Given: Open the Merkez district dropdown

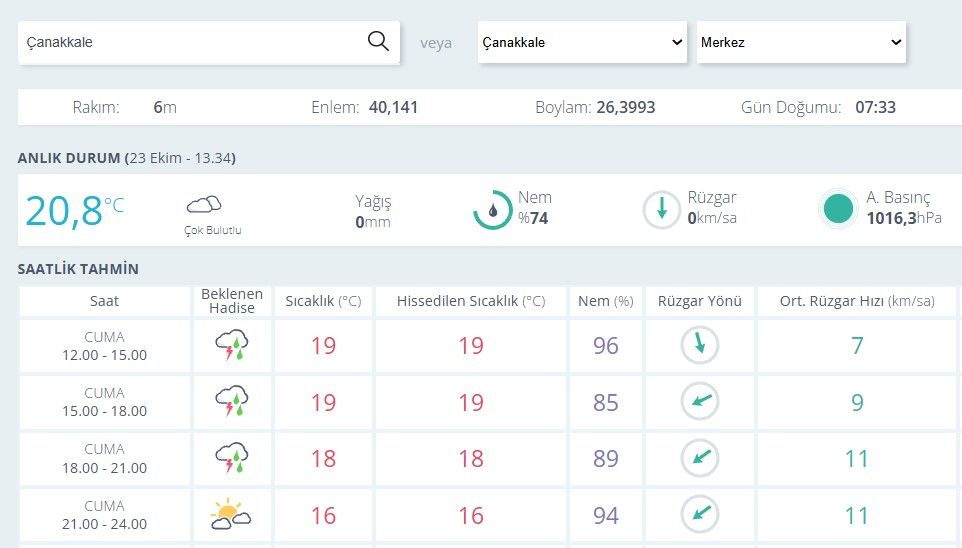Looking at the screenshot, I should pyautogui.click(x=801, y=42).
